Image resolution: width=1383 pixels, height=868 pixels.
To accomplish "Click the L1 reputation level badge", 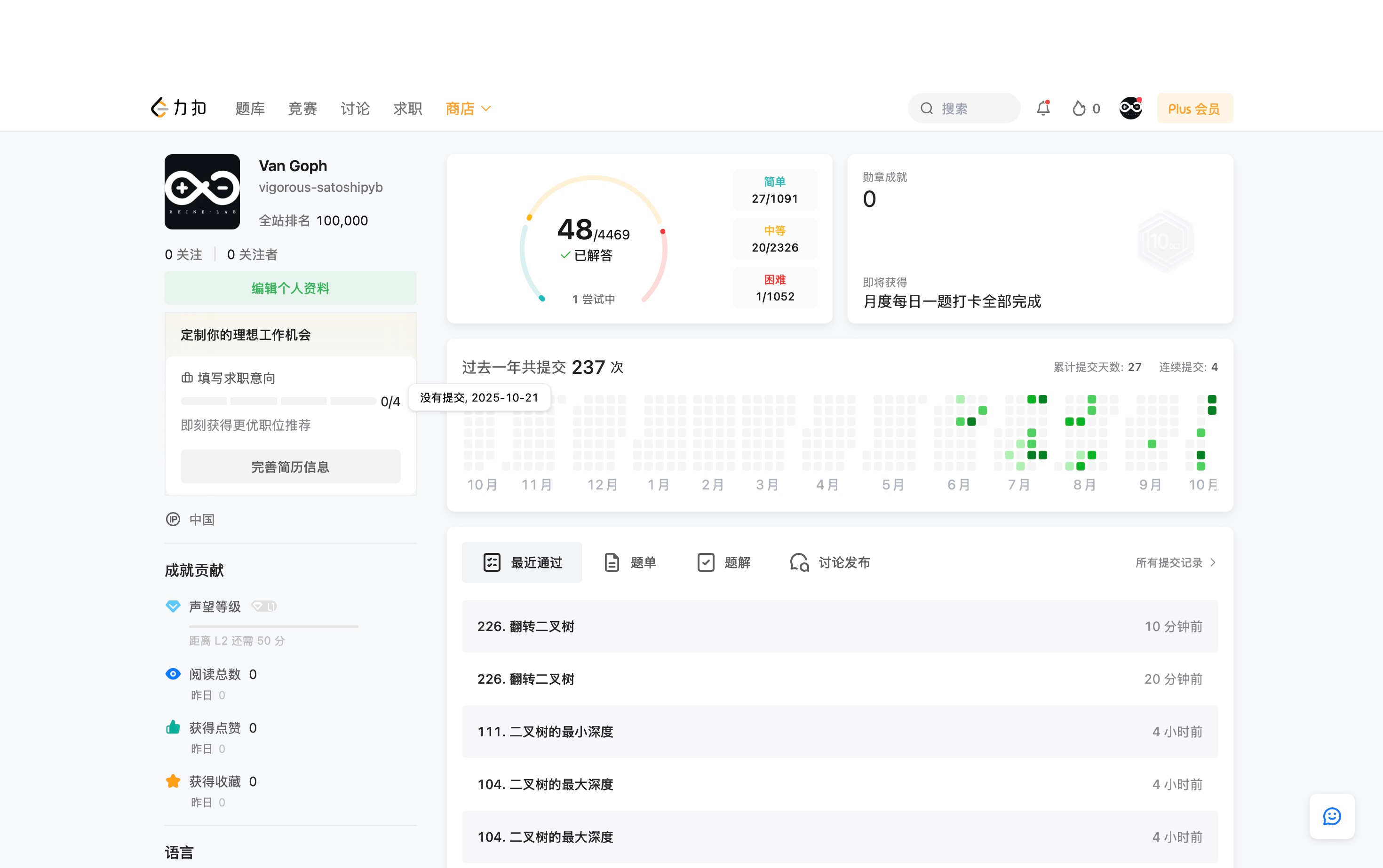I will [264, 606].
